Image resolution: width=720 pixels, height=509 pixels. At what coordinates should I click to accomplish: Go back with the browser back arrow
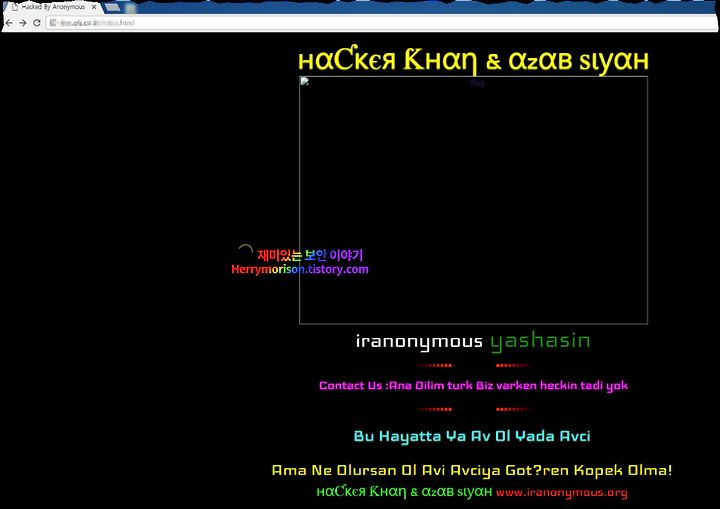pyautogui.click(x=9, y=23)
